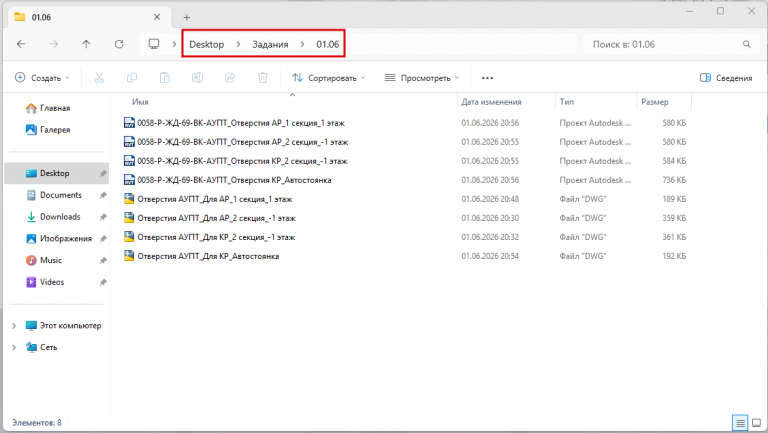Click Desktop in the address breadcrumb

point(207,45)
